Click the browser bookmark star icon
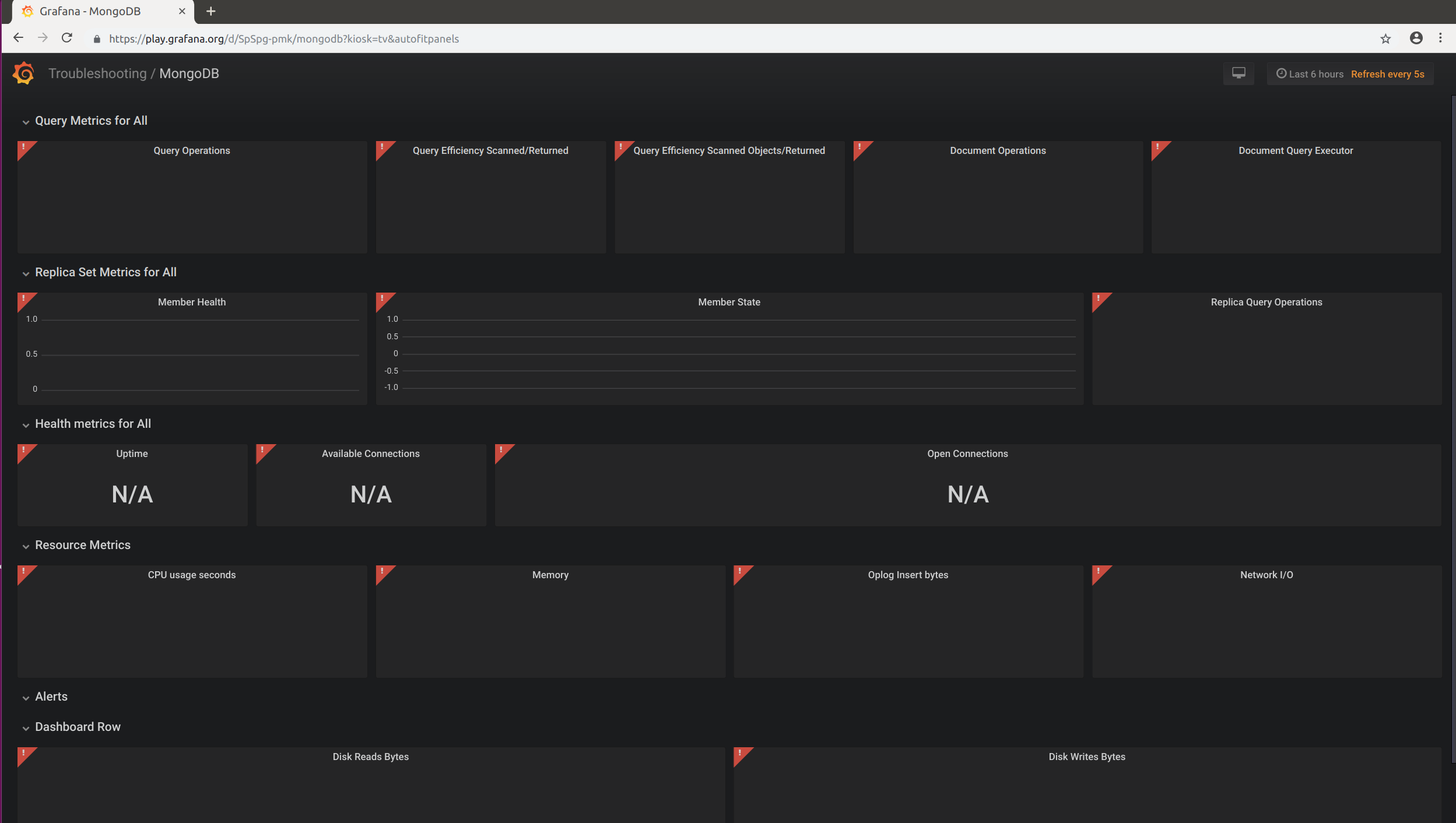The image size is (1456, 823). (1385, 38)
